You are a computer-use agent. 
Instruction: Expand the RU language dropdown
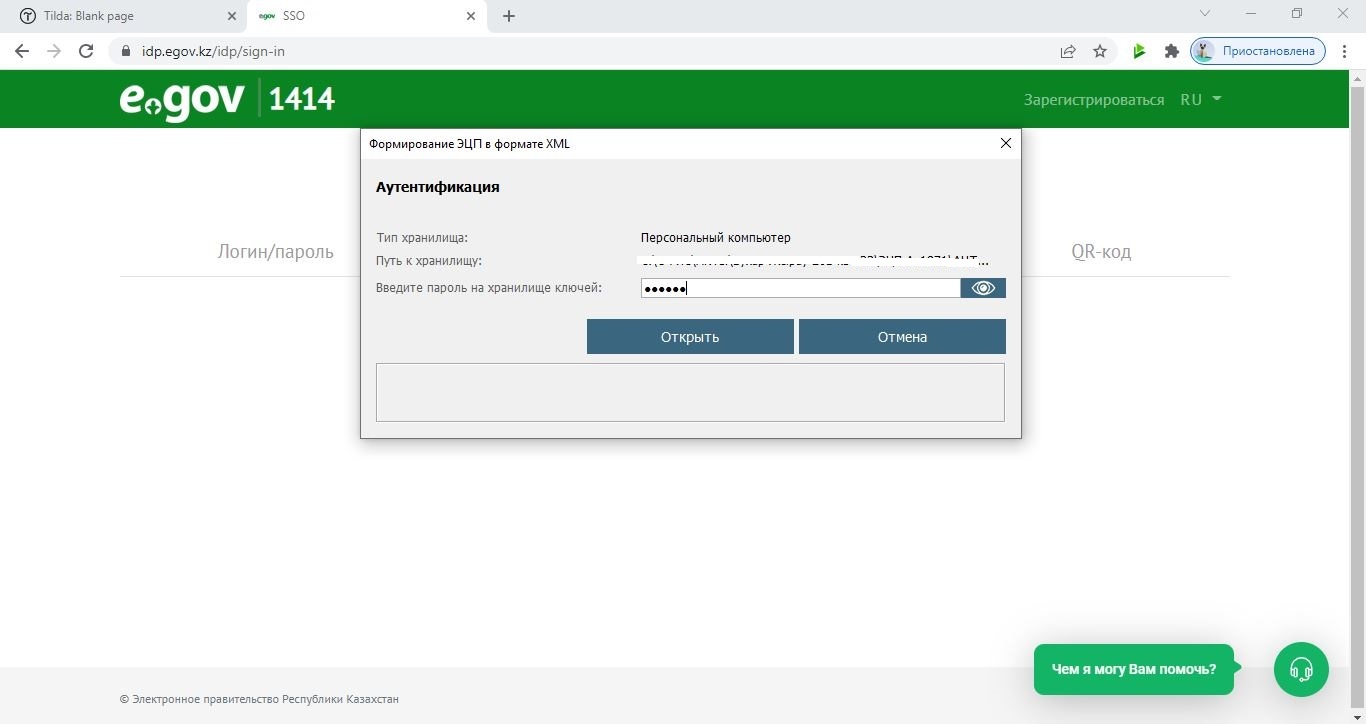[1201, 100]
